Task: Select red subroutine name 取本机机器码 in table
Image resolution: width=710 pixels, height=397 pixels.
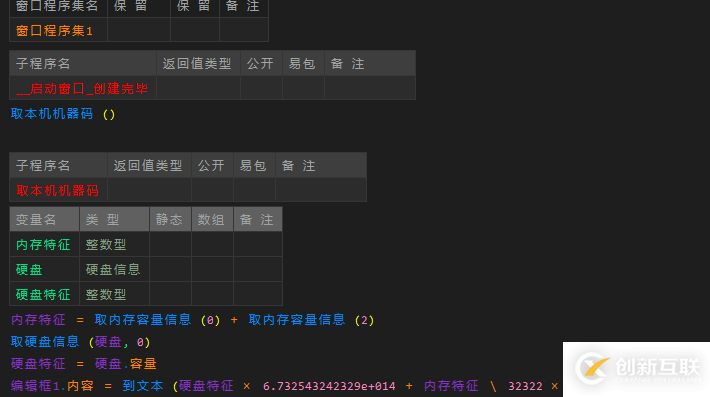Action: pyautogui.click(x=58, y=191)
